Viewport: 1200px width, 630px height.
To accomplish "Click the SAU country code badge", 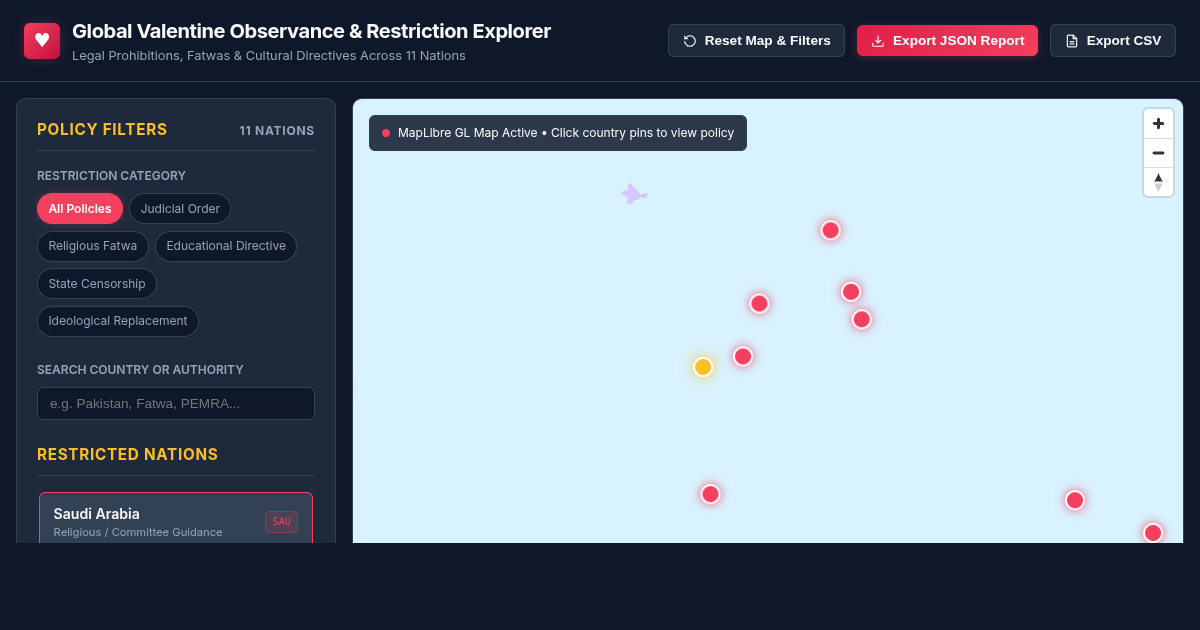I will coord(281,522).
